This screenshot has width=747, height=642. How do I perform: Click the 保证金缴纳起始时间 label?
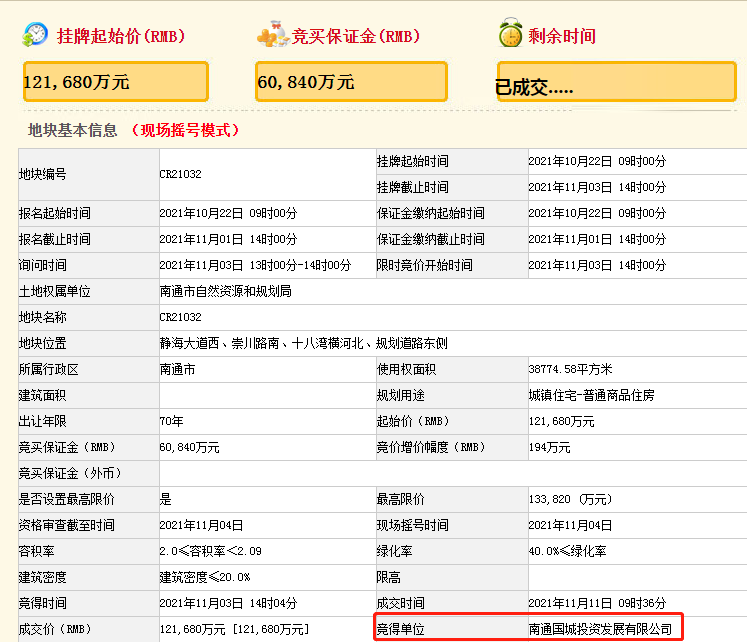(431, 213)
